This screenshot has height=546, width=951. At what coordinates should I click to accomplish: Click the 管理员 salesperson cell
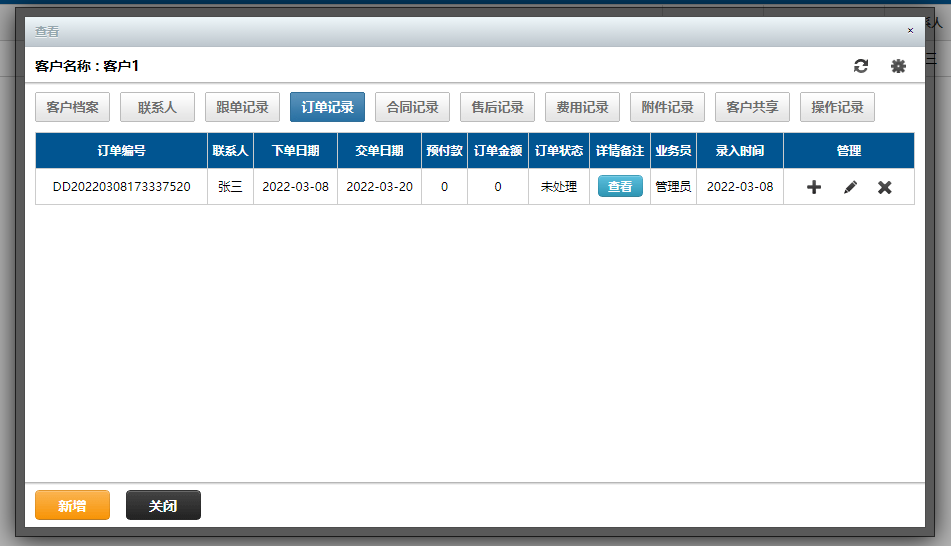point(673,187)
